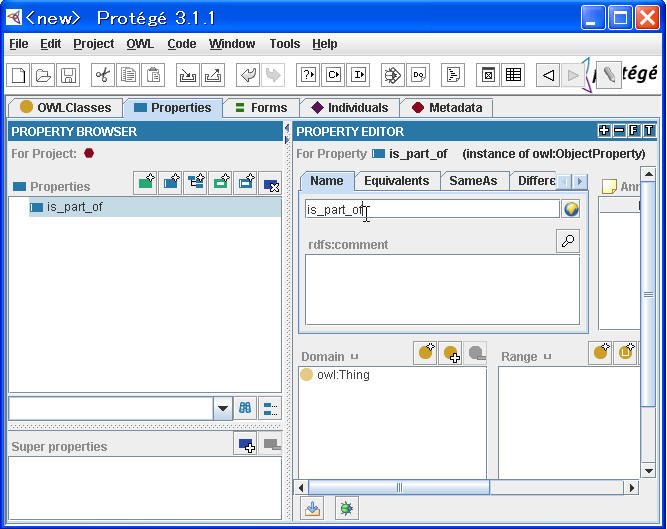Open the search combo box dropdown arrow
The height and width of the screenshot is (529, 667).
[x=222, y=408]
